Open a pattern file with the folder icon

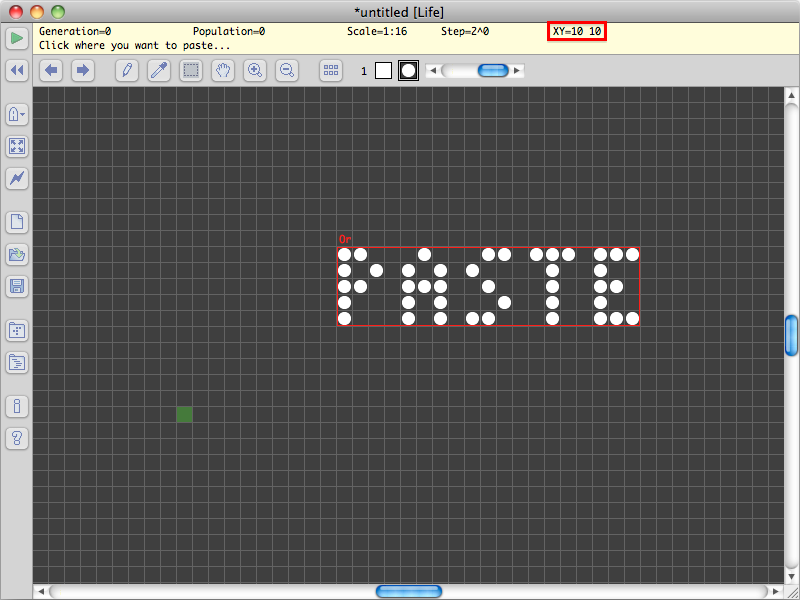pos(17,254)
